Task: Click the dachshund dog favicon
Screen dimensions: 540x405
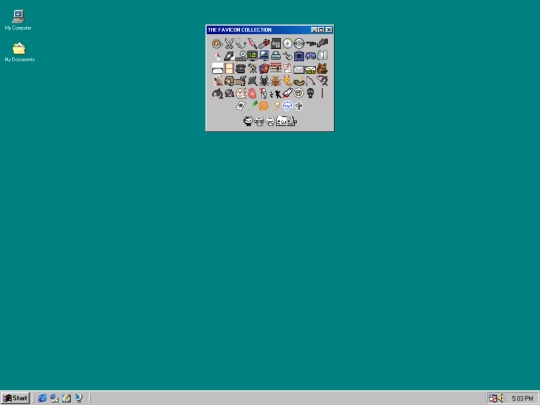Action: [x=236, y=81]
